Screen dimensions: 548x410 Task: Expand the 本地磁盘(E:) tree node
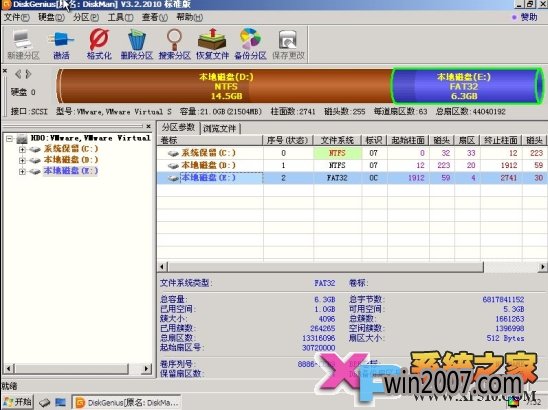pos(22,171)
